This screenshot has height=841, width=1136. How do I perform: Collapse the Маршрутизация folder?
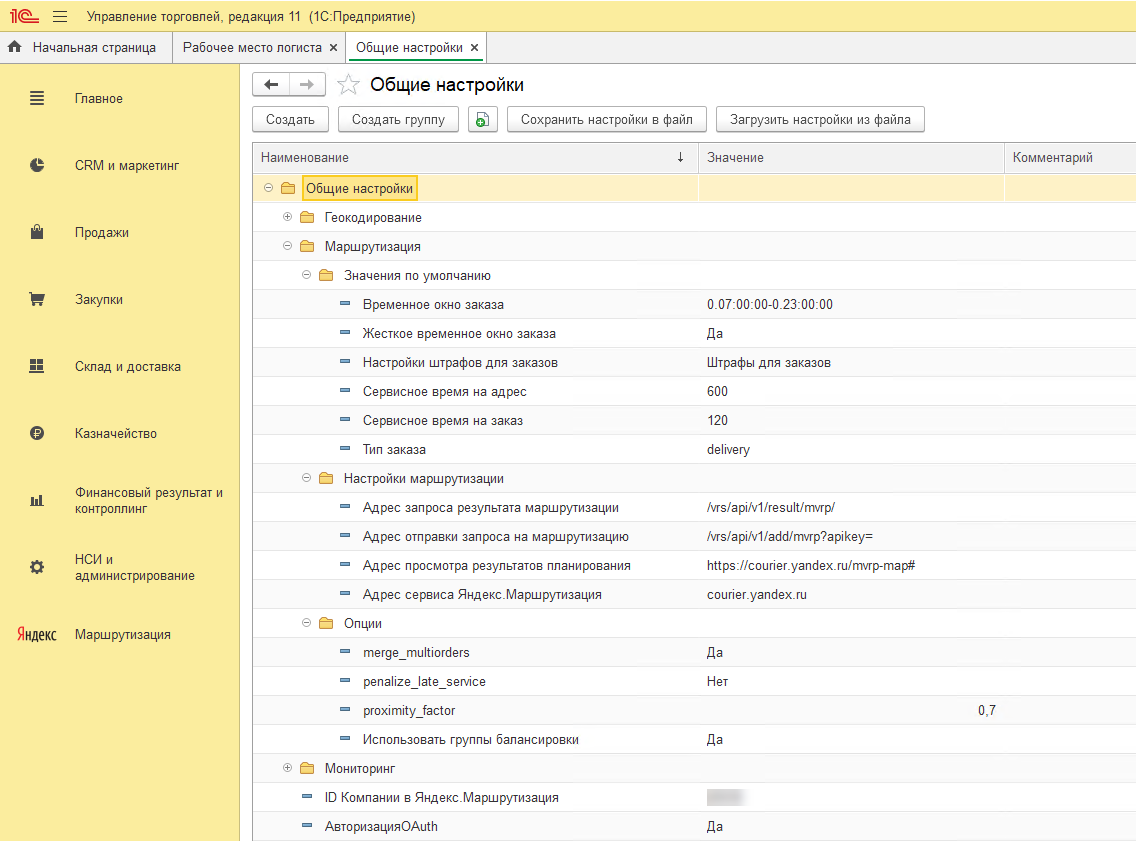click(x=287, y=246)
